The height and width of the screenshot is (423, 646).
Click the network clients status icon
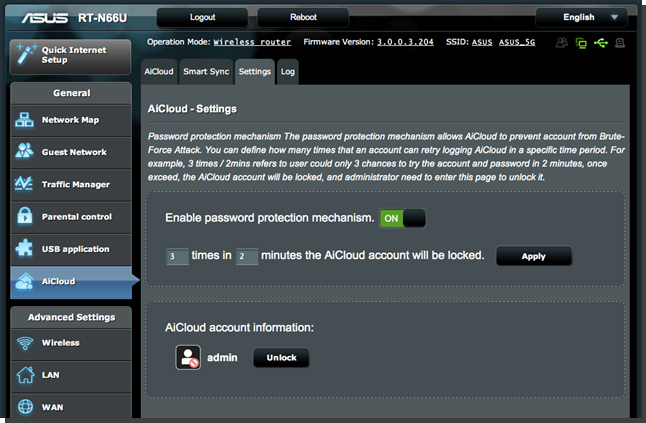click(x=581, y=43)
